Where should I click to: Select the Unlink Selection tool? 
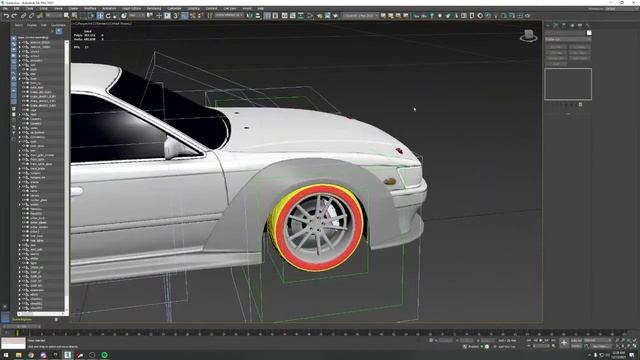coord(31,16)
